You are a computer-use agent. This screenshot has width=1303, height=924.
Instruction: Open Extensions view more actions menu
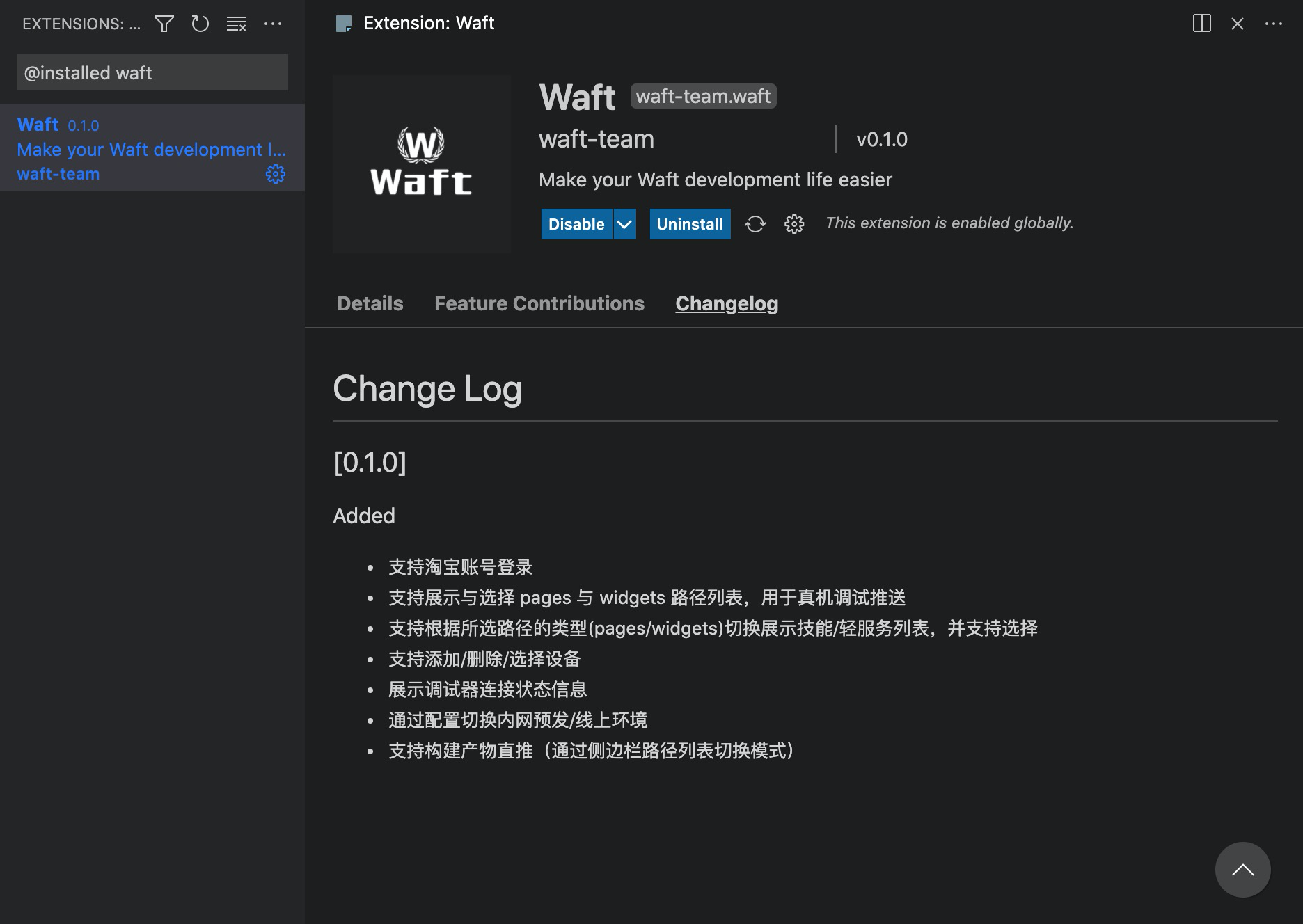[273, 24]
